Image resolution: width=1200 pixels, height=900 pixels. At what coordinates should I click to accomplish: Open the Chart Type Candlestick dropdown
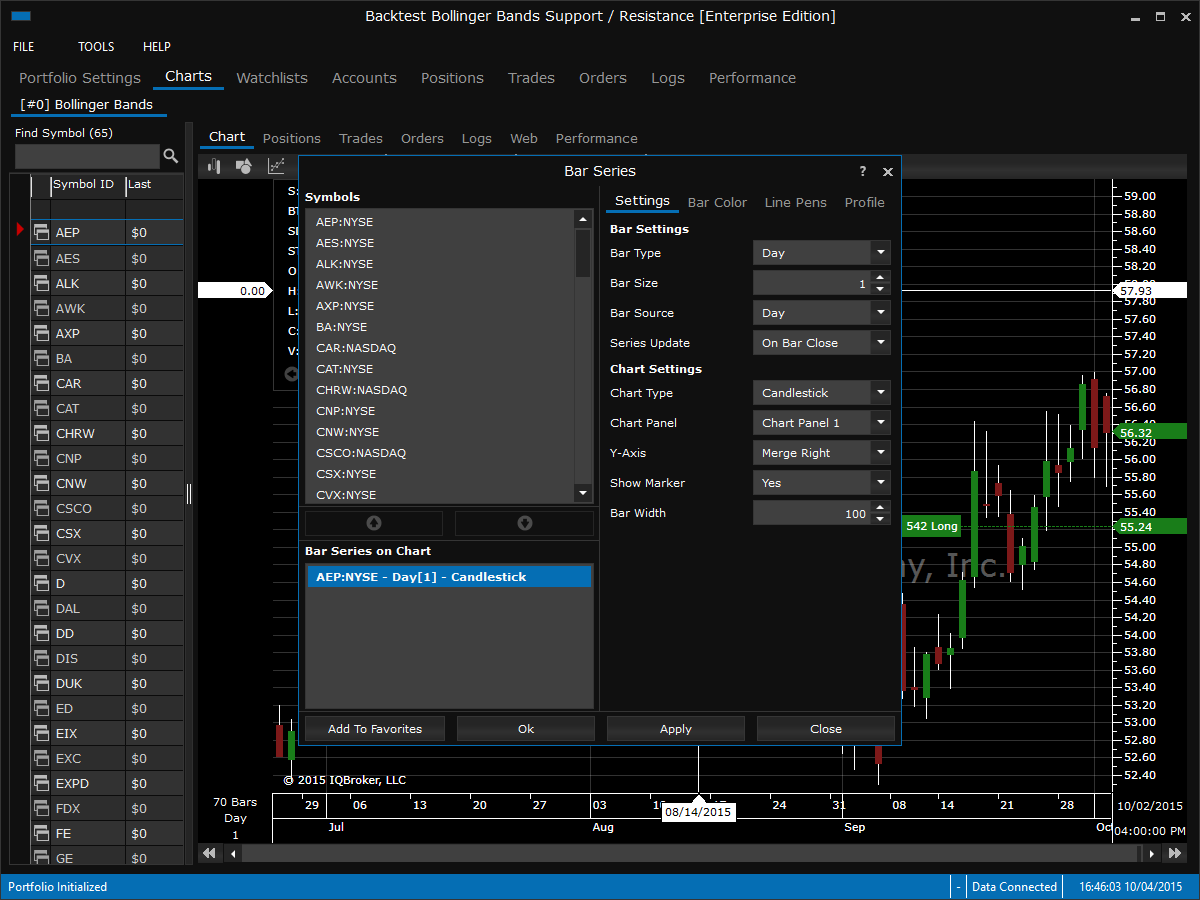[821, 393]
